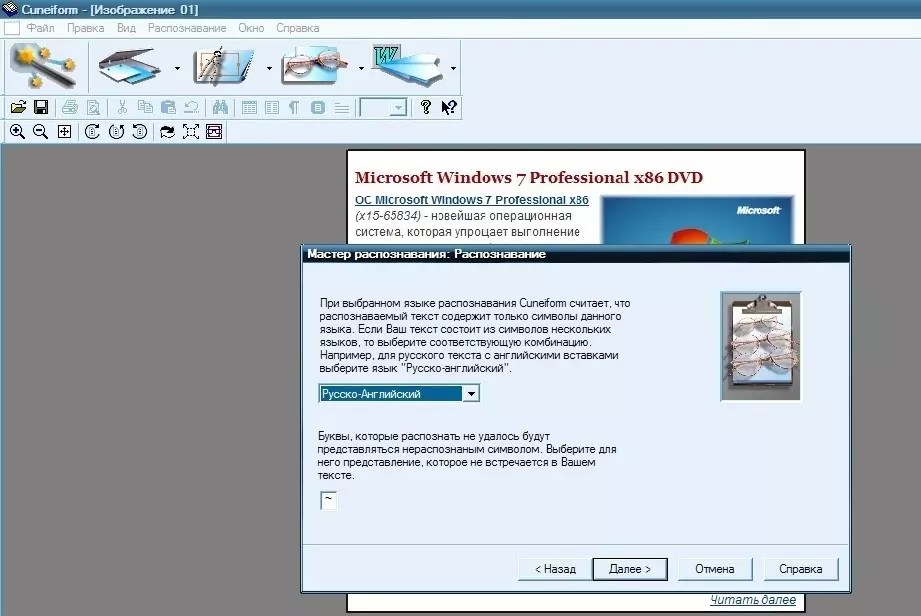Open the scanner icon dropdown arrow
Viewport: 921px width, 616px height.
(x=177, y=68)
